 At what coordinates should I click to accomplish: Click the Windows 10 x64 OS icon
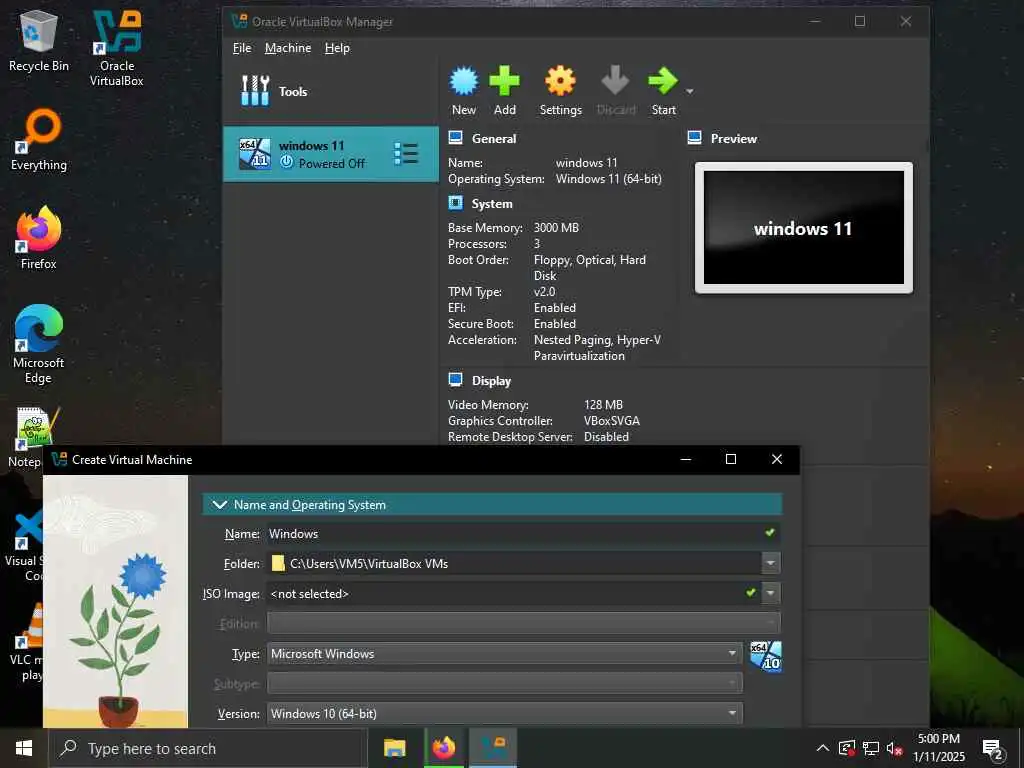pos(765,656)
